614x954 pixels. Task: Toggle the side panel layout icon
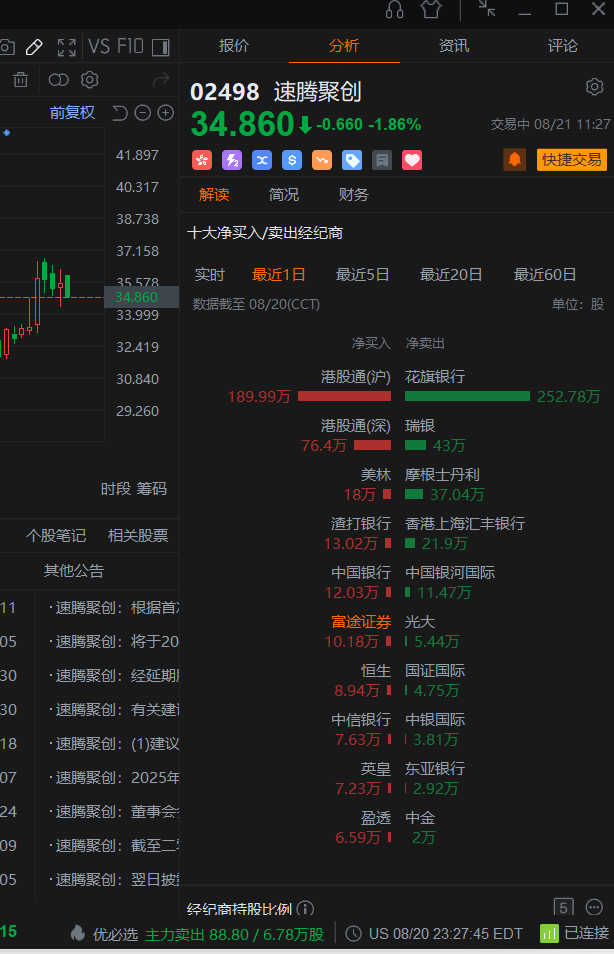tap(161, 47)
